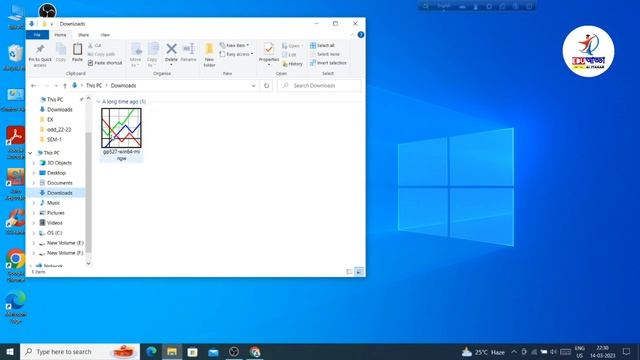Open OBS Studio from taskbar
This screenshot has height=360, width=640.
pos(234,351)
